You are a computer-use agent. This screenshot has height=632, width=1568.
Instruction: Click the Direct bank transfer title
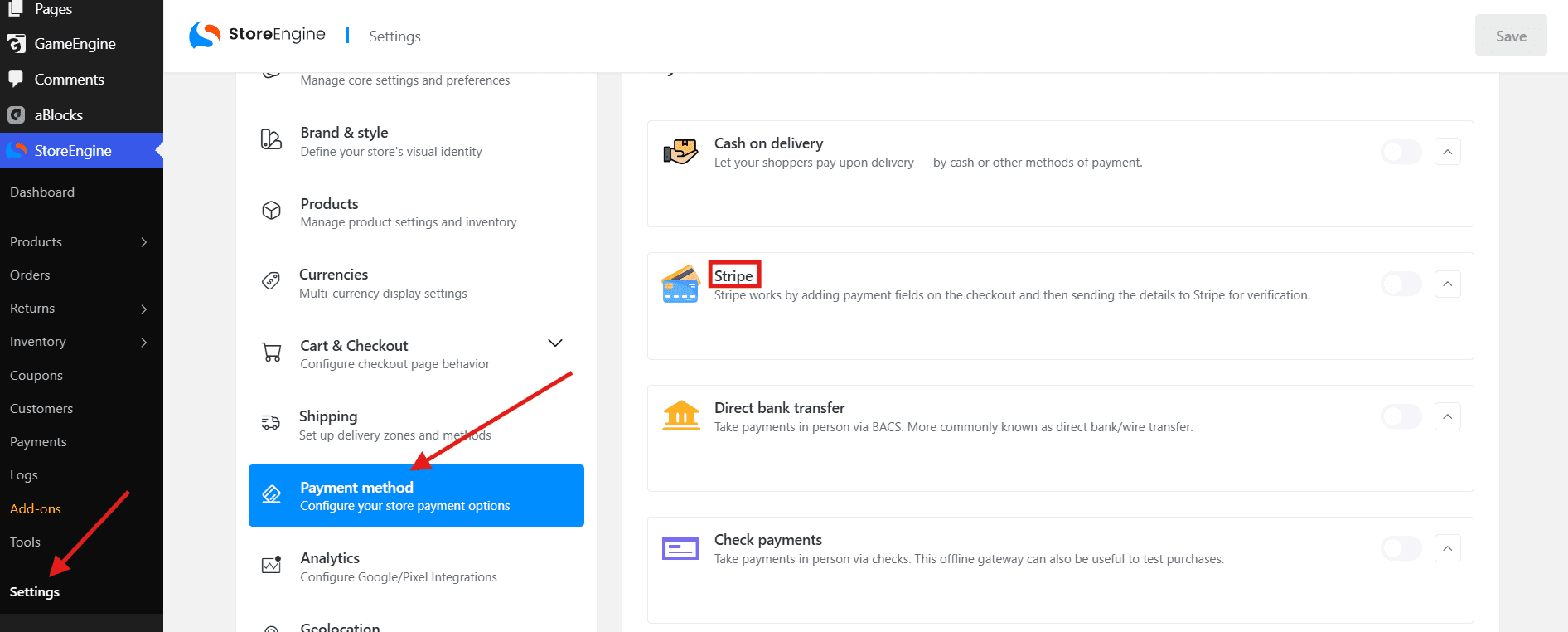pyautogui.click(x=779, y=408)
